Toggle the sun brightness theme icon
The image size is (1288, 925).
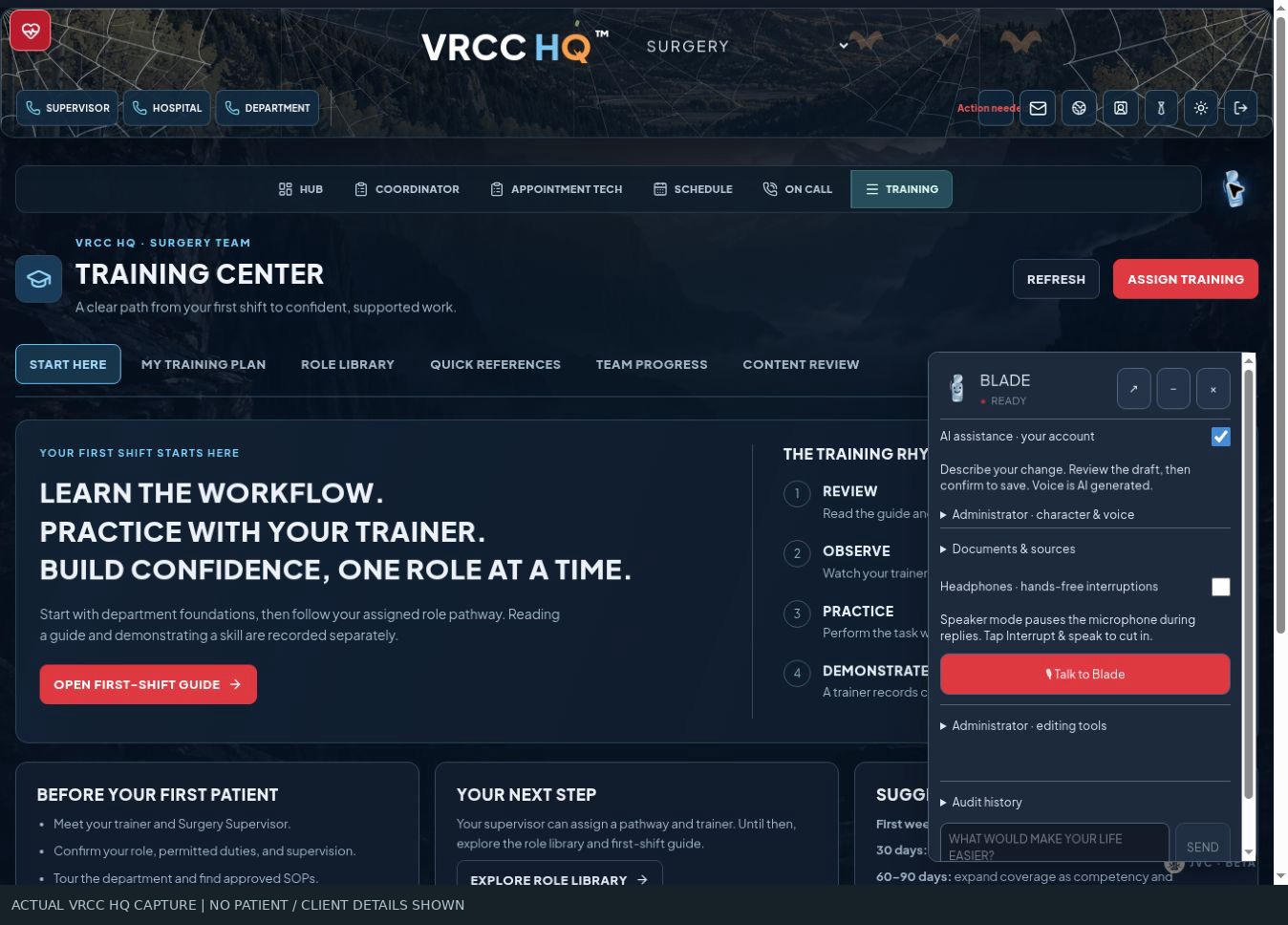point(1201,108)
